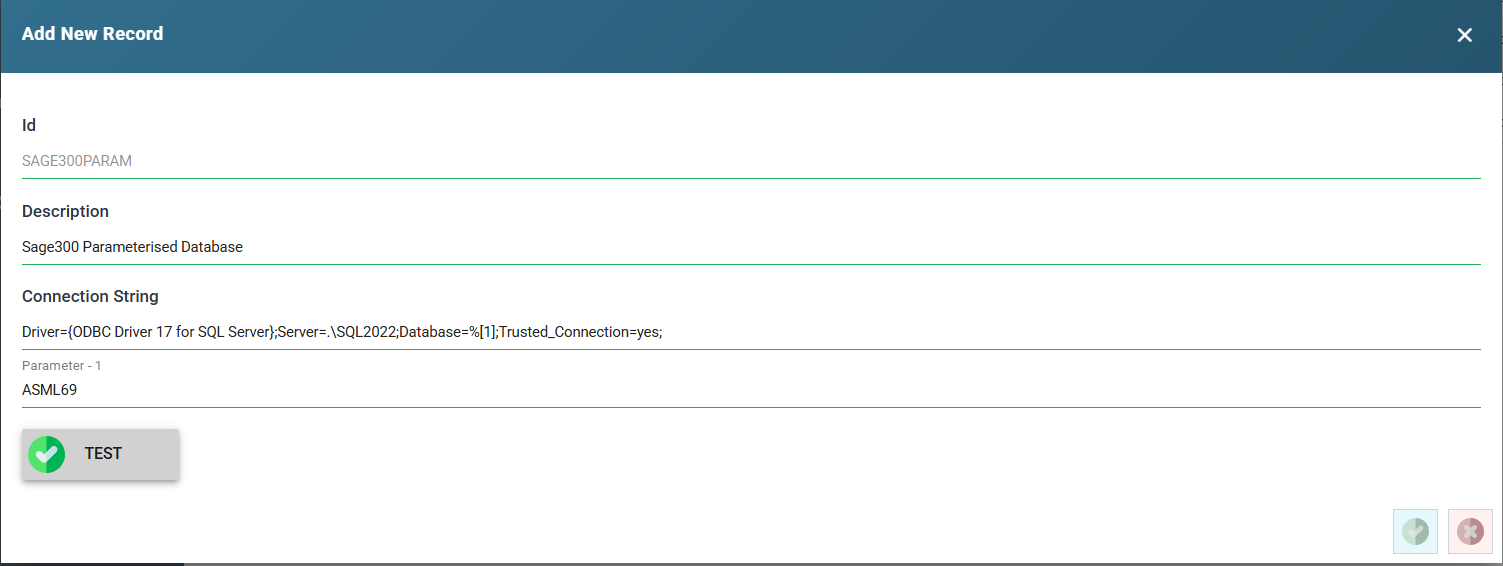The width and height of the screenshot is (1503, 566).
Task: Click the Description field label
Action: [65, 211]
